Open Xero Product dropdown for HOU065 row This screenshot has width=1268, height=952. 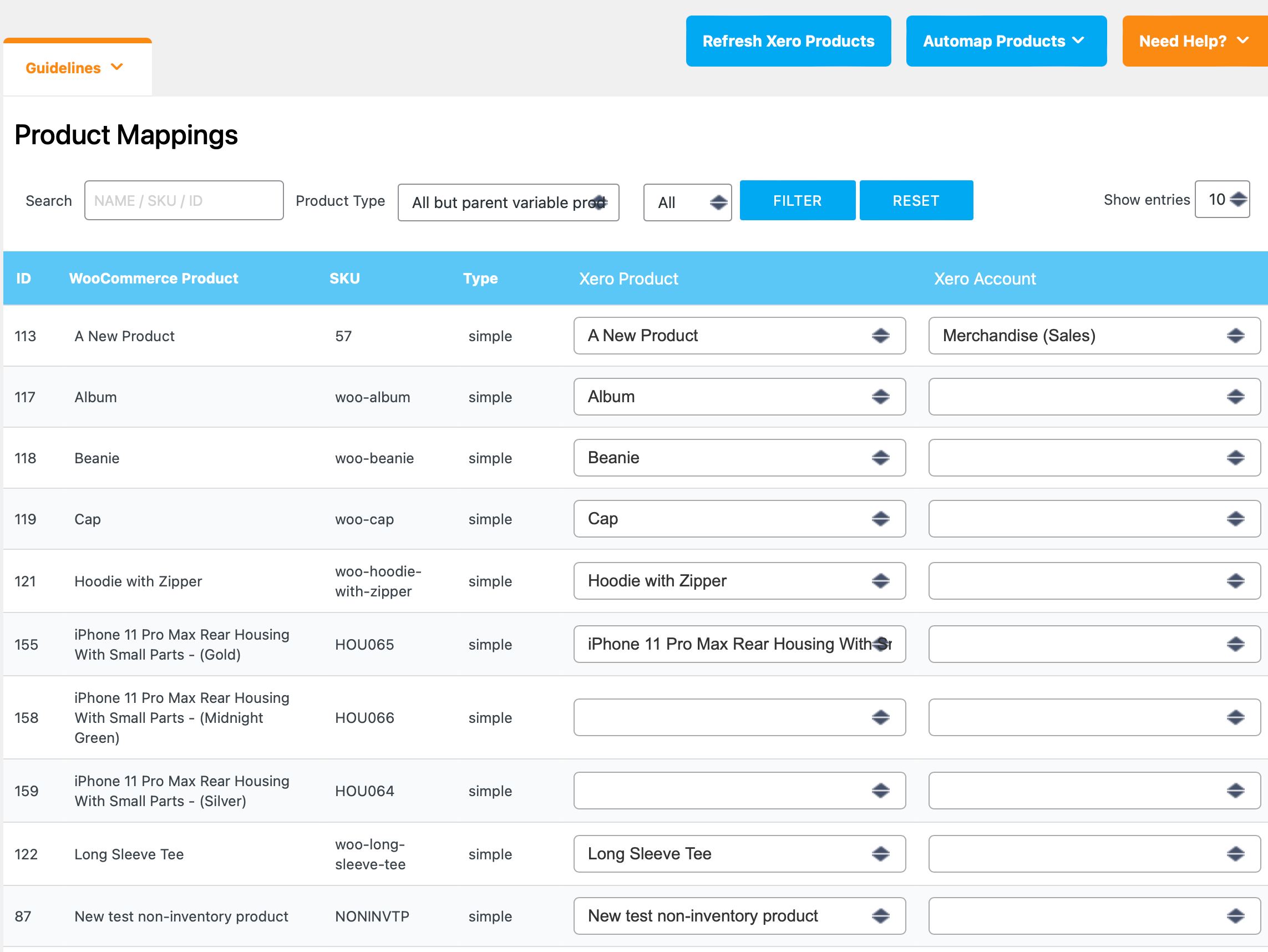coord(739,644)
